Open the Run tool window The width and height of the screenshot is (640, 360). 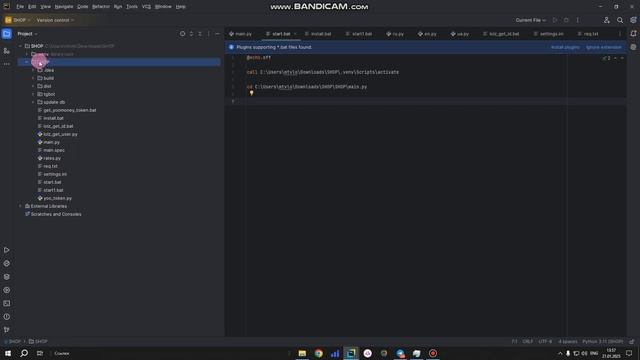pos(7,250)
